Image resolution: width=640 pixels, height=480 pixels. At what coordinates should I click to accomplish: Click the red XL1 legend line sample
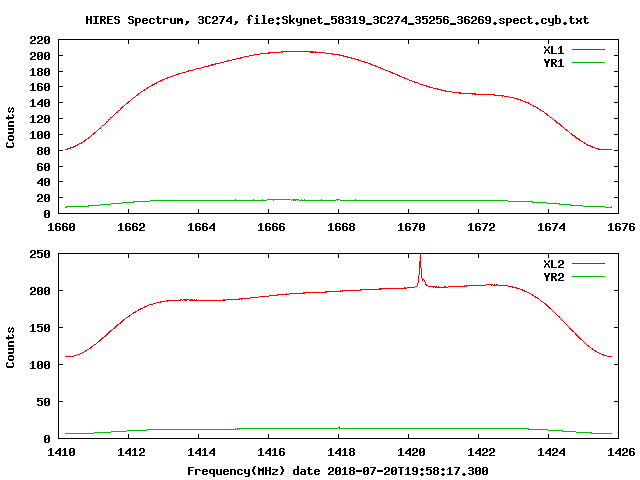(588, 50)
